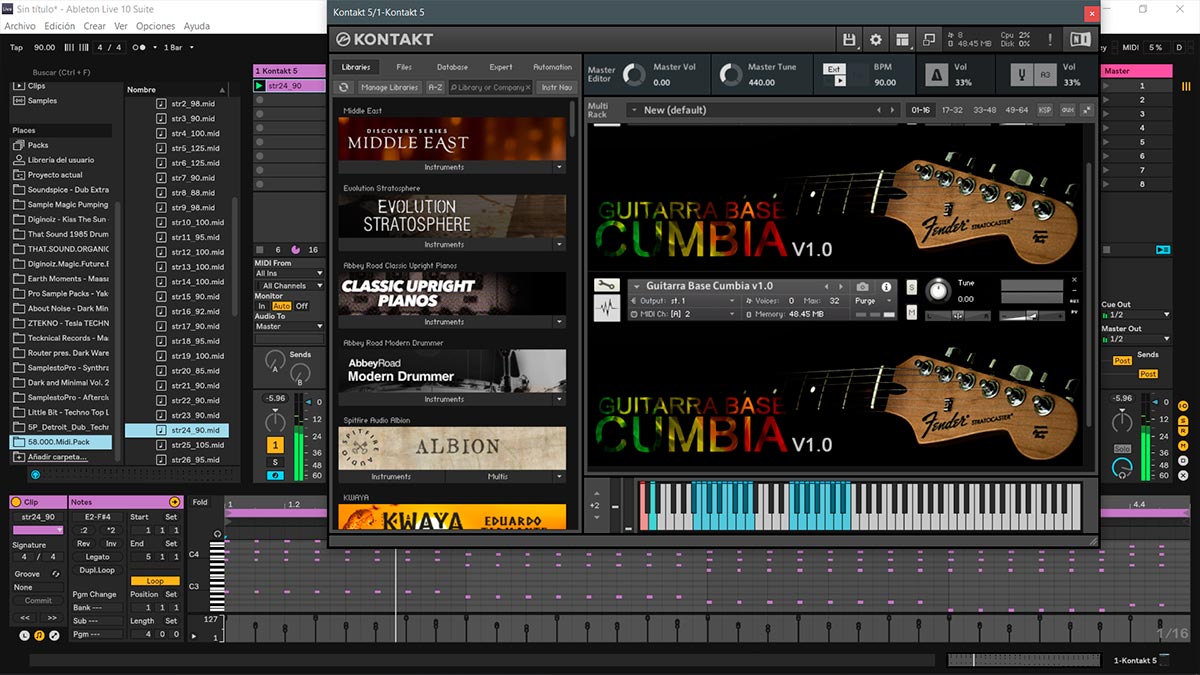Toggle Ext sync button in Kontakt
1200x675 pixels.
(835, 69)
